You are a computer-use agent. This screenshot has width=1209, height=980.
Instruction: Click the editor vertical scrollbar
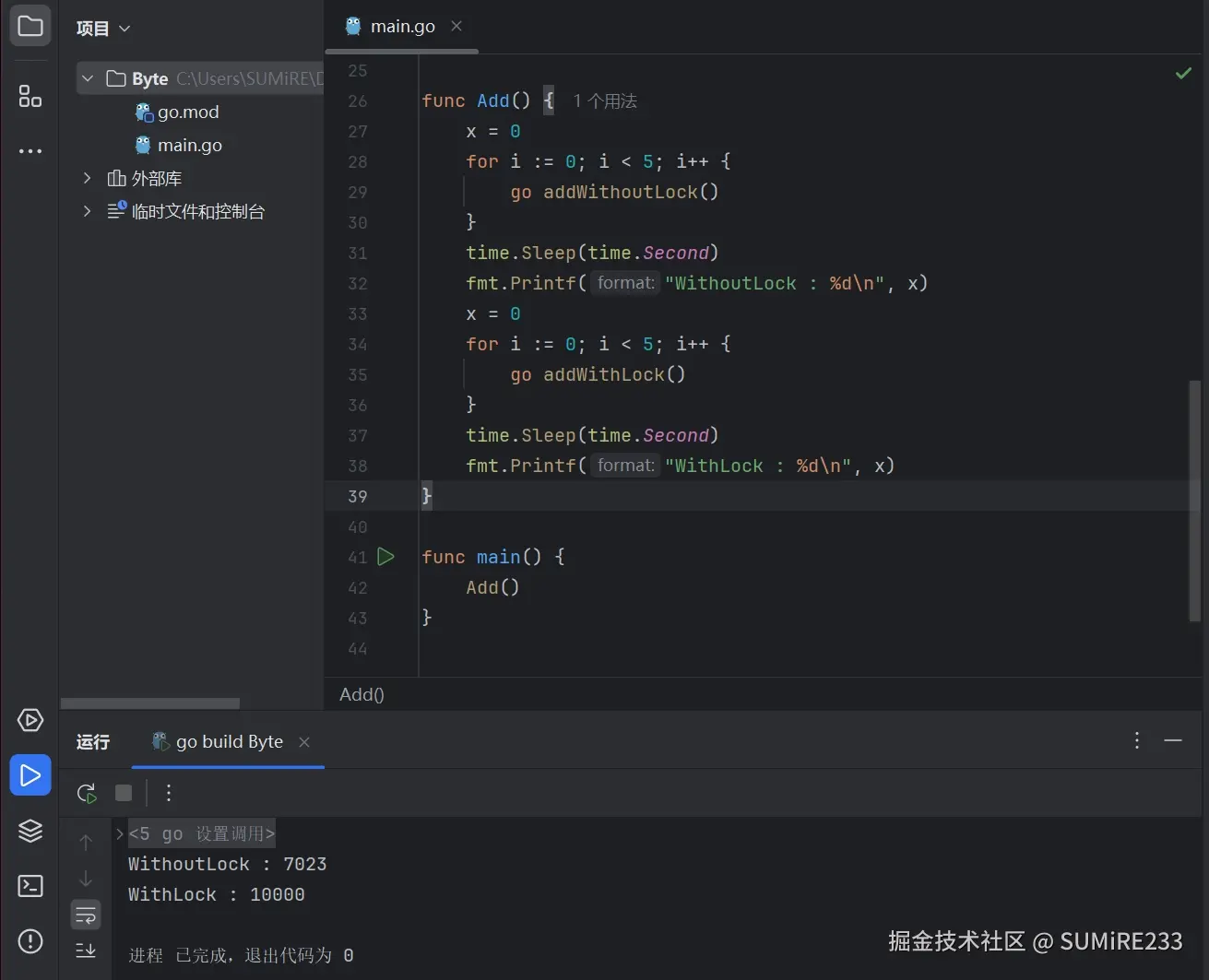(x=1194, y=501)
